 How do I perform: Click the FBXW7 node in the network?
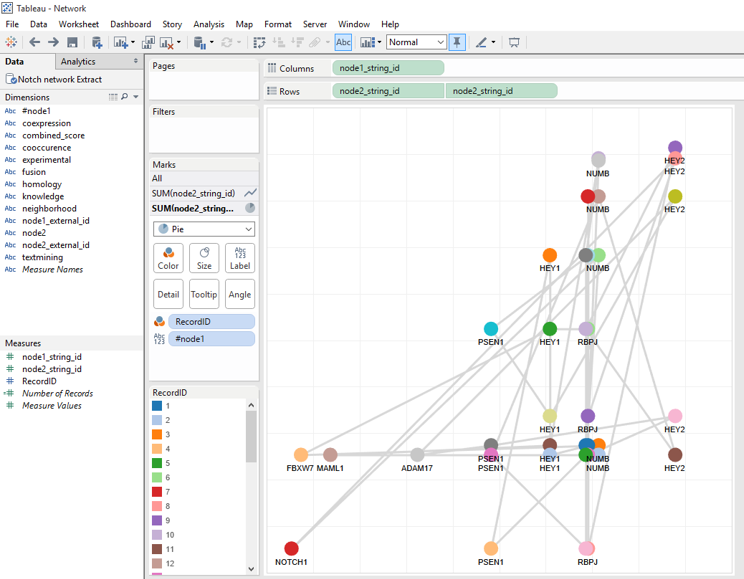[x=301, y=455]
